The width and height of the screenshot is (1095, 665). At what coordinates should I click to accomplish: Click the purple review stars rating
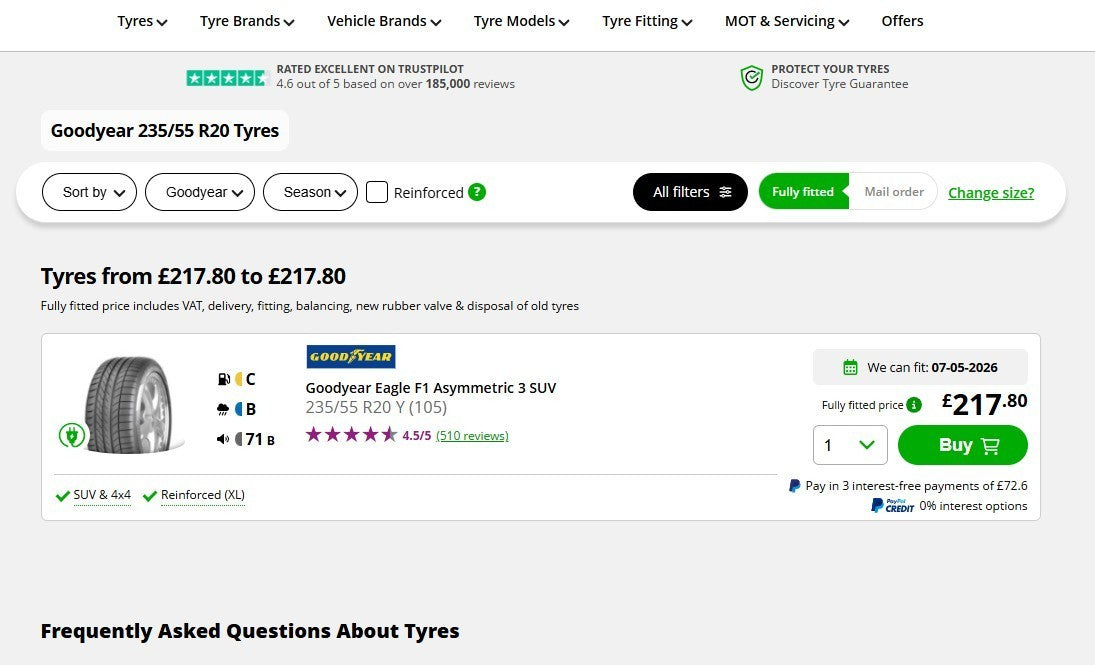351,434
